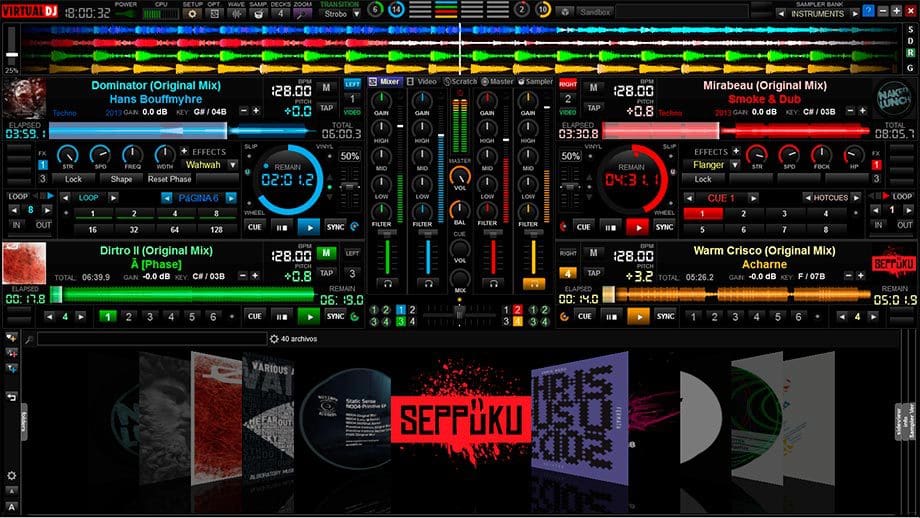Viewport: 920px width, 518px height.
Task: Open the WAVE waveform display icon
Action: point(236,13)
